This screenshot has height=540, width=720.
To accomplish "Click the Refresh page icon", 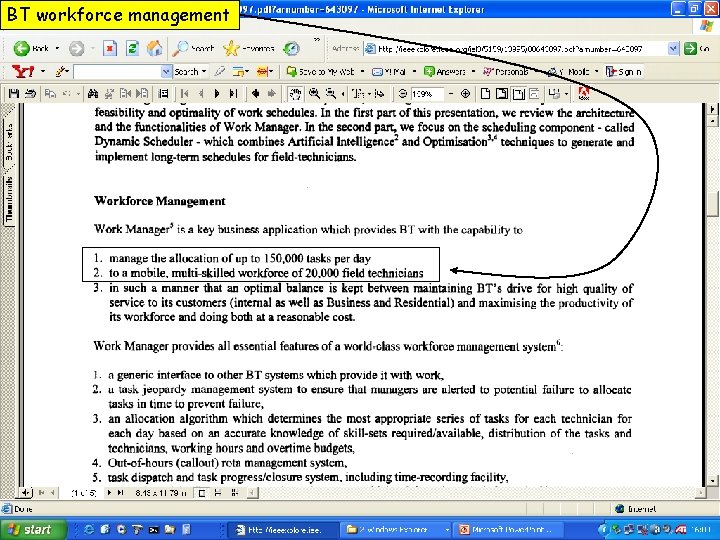I will point(132,49).
